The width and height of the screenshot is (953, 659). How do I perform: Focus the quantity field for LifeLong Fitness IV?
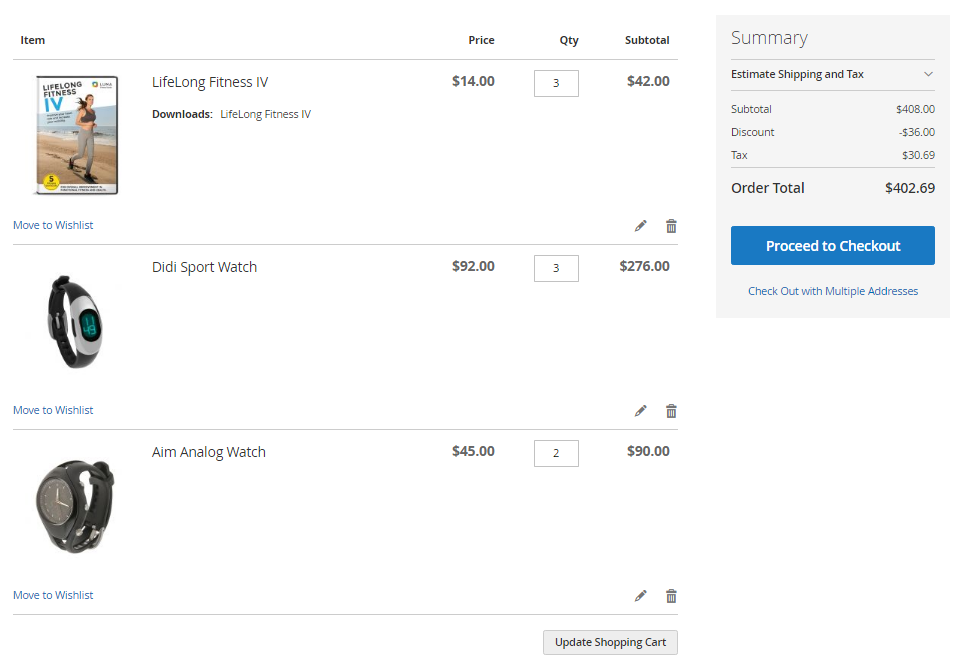click(556, 83)
